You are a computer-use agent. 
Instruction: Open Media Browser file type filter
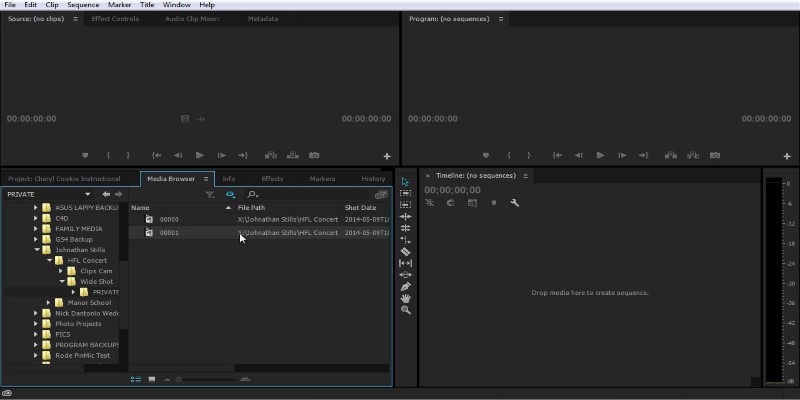[x=210, y=194]
